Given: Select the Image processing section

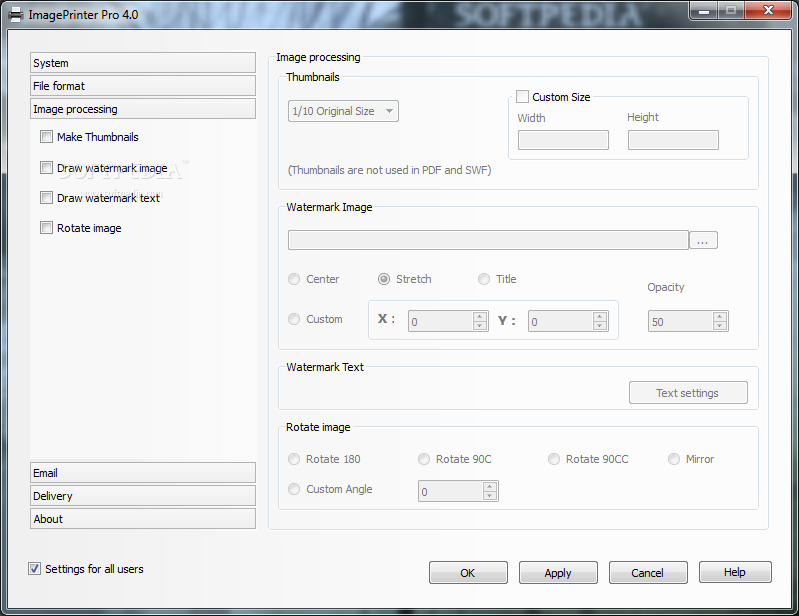Looking at the screenshot, I should click(143, 109).
